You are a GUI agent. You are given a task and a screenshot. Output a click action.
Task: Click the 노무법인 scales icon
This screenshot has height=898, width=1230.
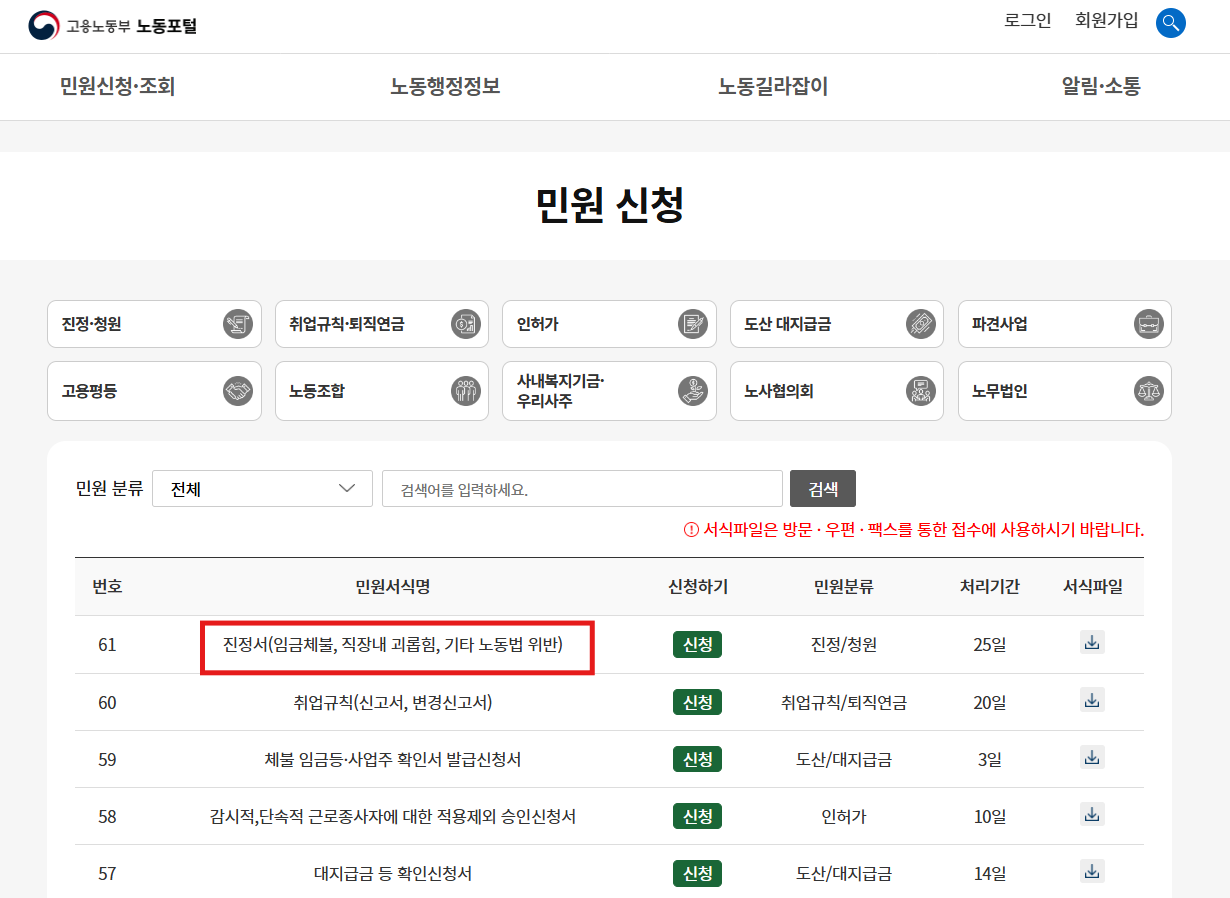click(1150, 391)
